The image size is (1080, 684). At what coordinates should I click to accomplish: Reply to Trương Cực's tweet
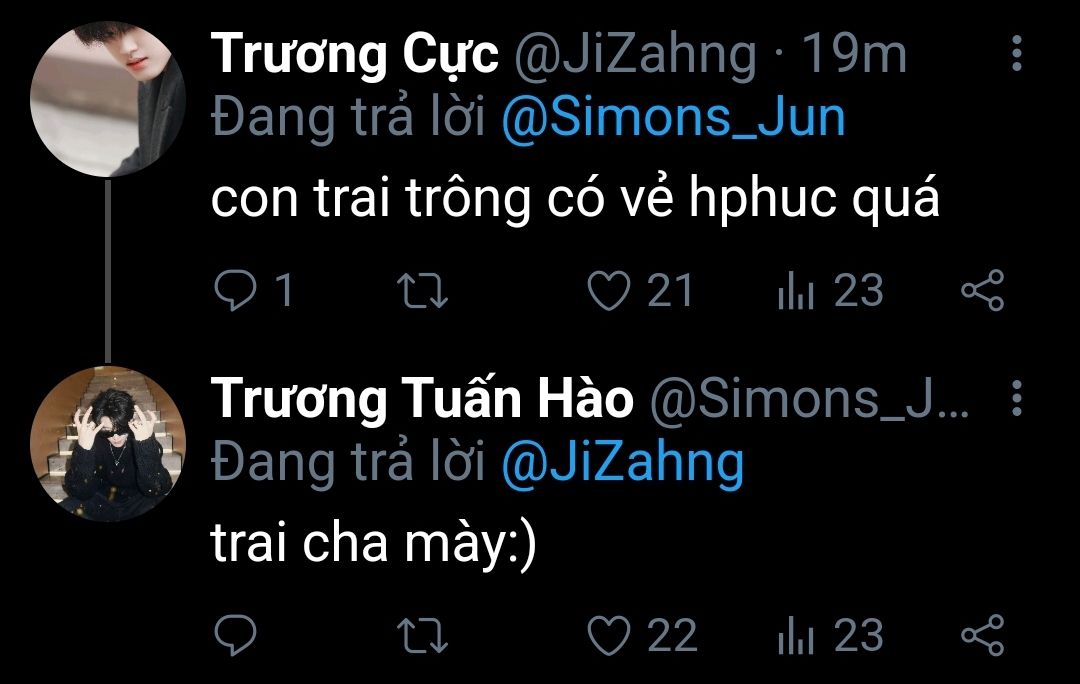tap(236, 291)
